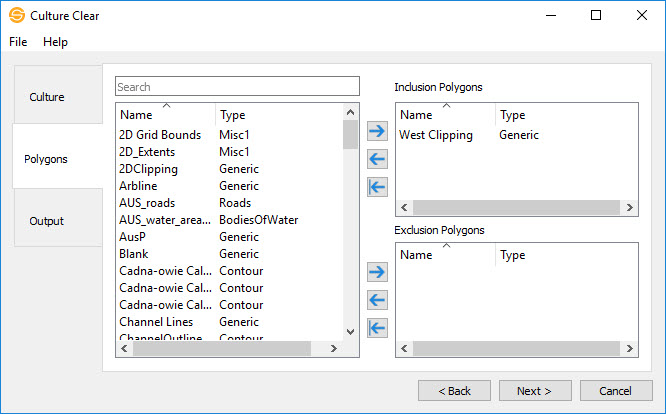Screen dimensions: 666x414
Task: Select AUS_roads in the polygon list
Action: pos(146,203)
